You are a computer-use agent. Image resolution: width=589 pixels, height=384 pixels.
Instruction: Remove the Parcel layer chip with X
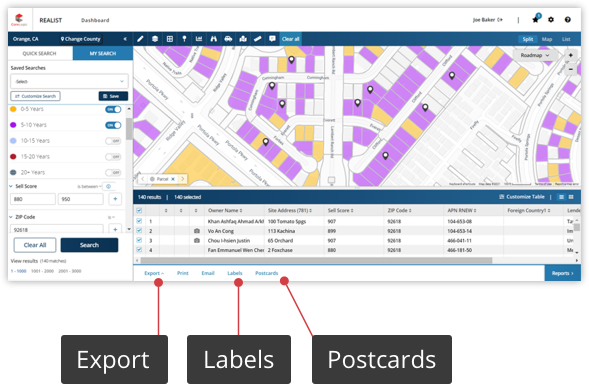pos(173,179)
